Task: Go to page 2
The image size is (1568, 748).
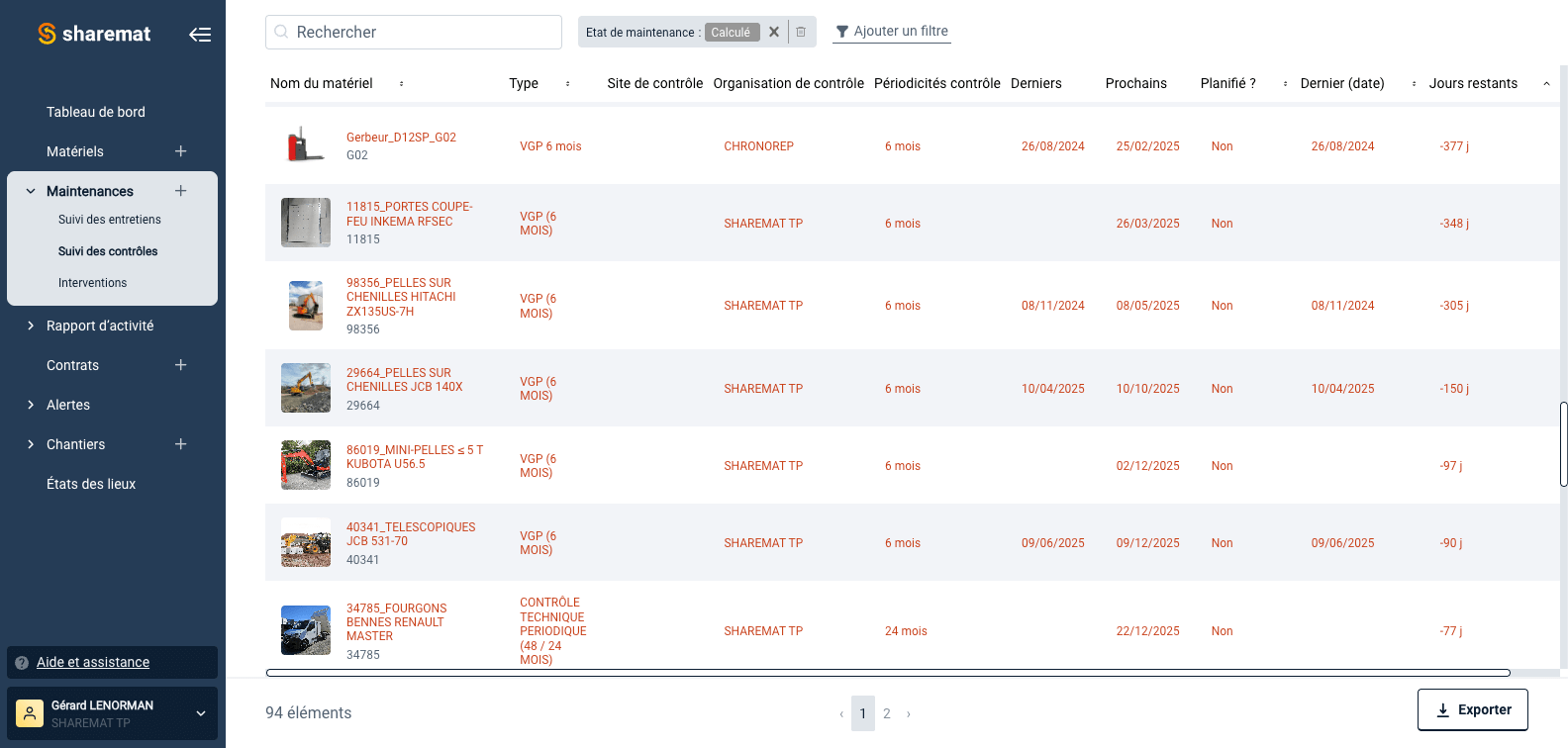Action: (887, 713)
